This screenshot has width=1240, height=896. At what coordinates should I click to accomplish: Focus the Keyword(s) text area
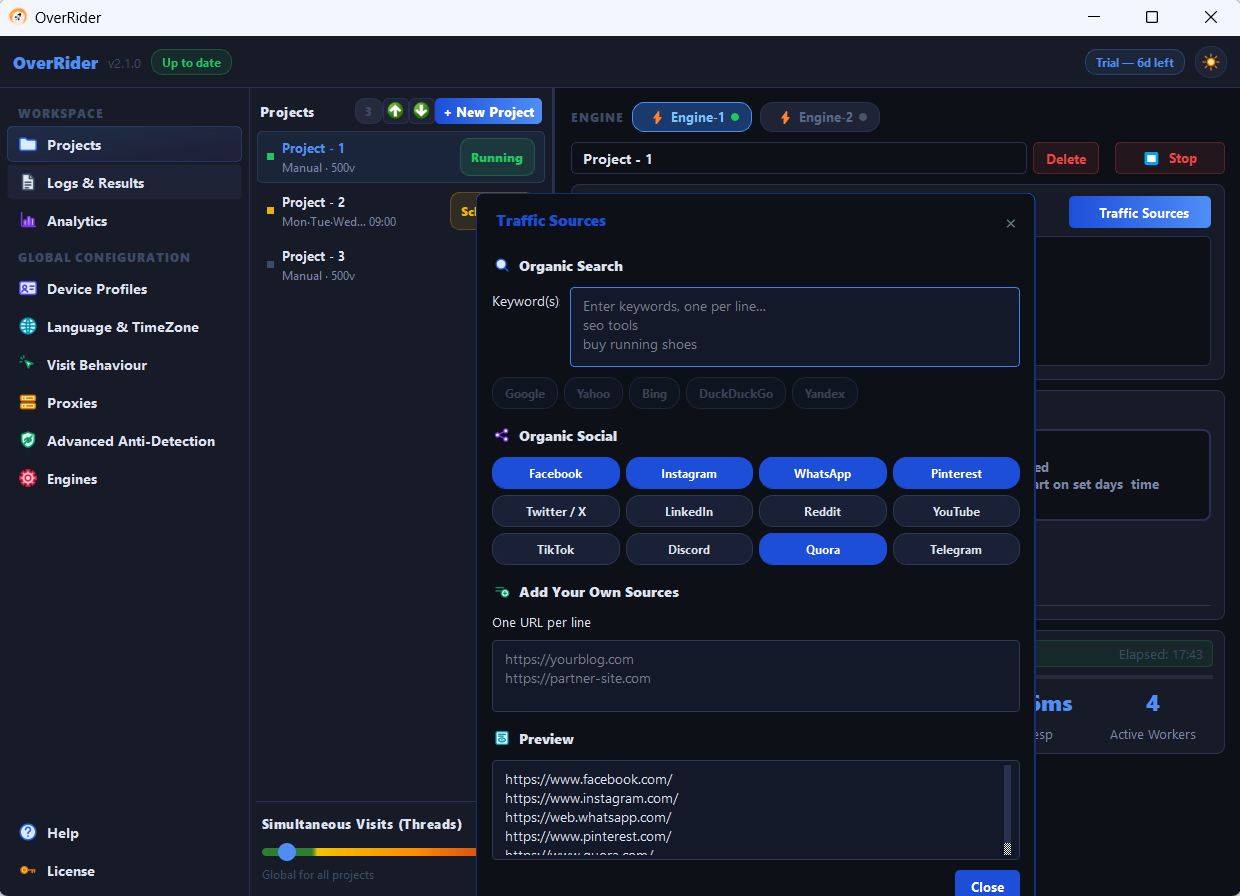pyautogui.click(x=795, y=327)
